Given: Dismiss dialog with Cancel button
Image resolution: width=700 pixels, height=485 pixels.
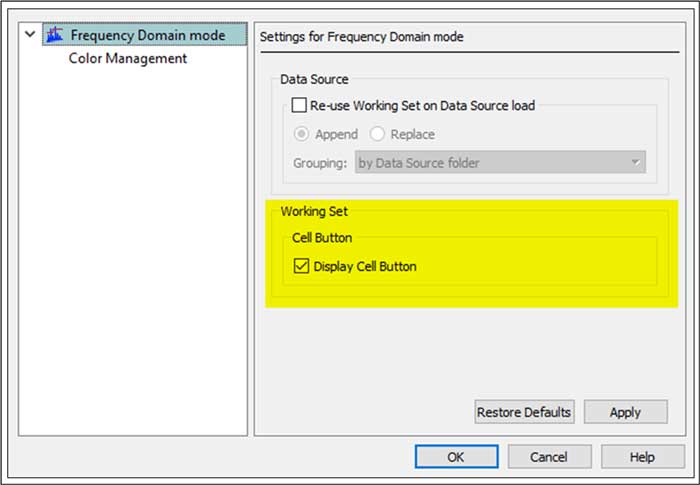Looking at the screenshot, I should (549, 456).
